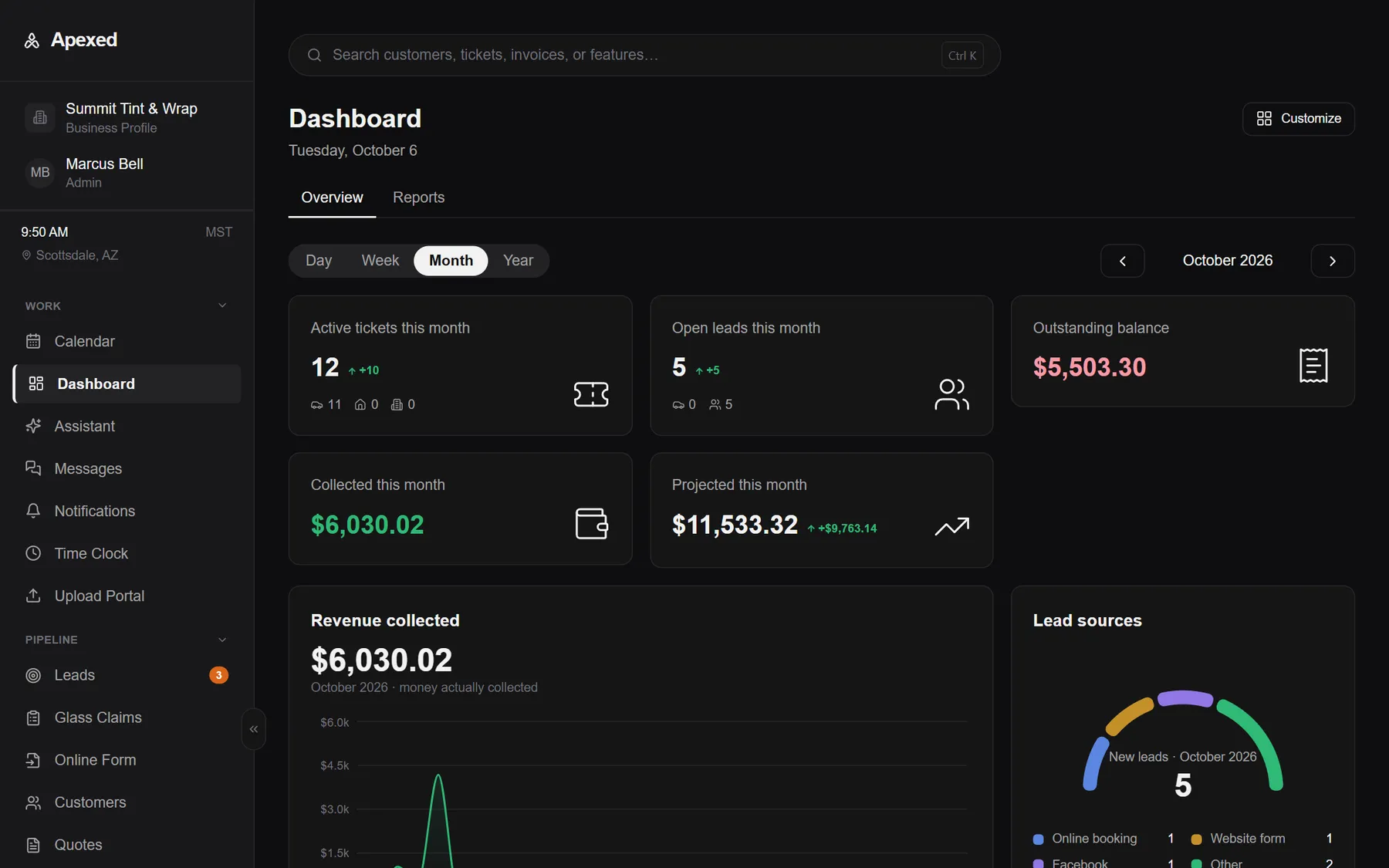The width and height of the screenshot is (1389, 868).
Task: Collapse the sidebar with double-chevron button
Action: tap(254, 729)
